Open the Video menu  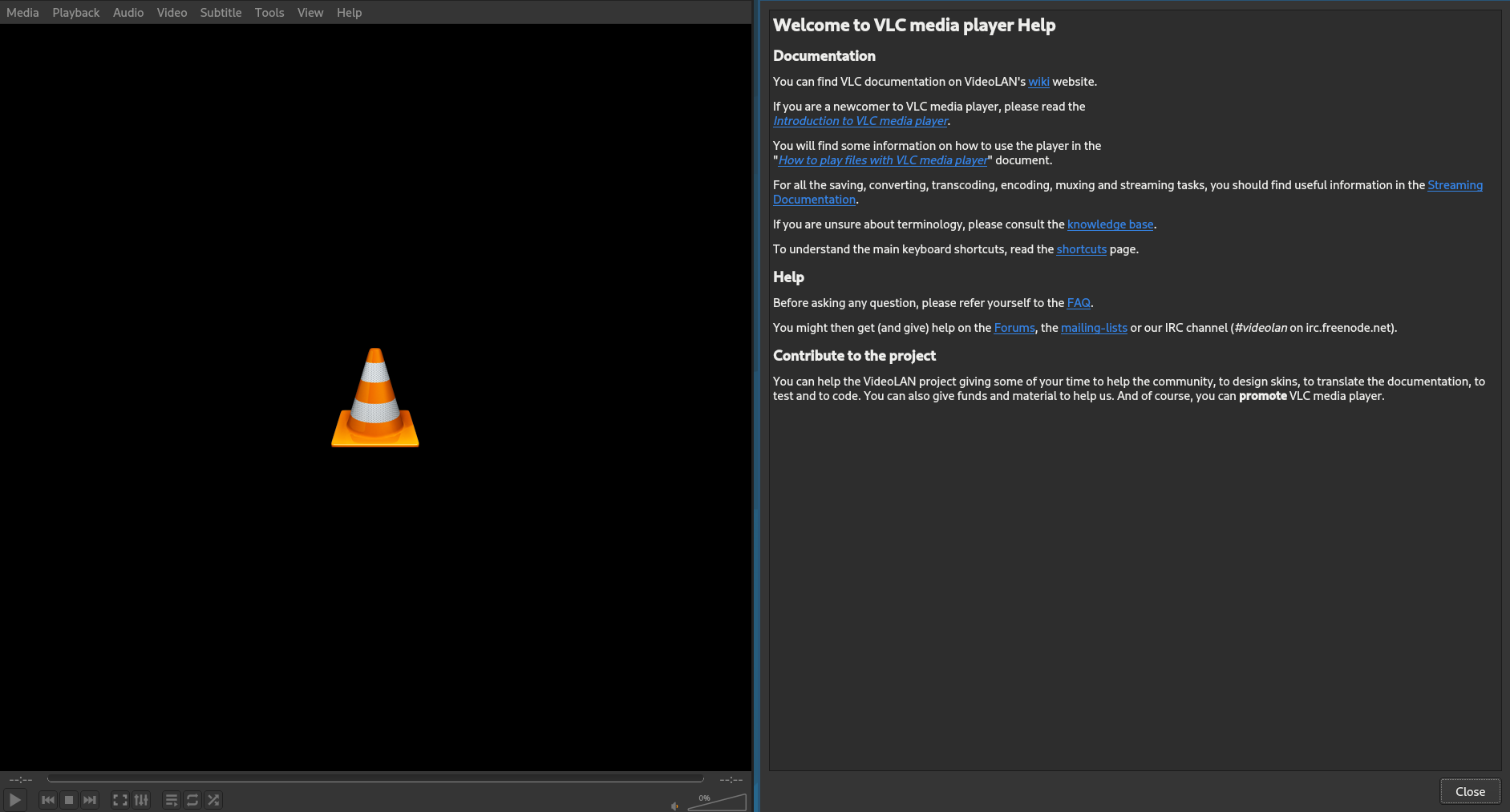tap(172, 13)
